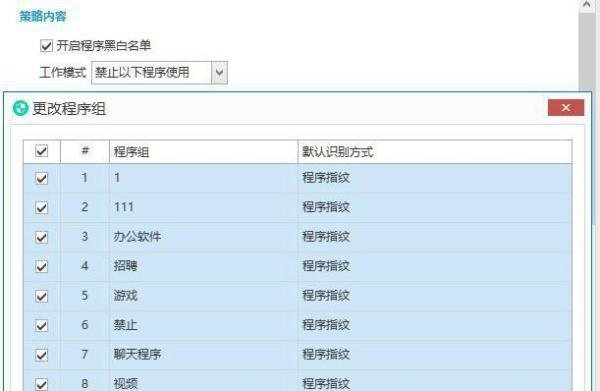Toggle the select-all checkbox in table header

(41, 151)
